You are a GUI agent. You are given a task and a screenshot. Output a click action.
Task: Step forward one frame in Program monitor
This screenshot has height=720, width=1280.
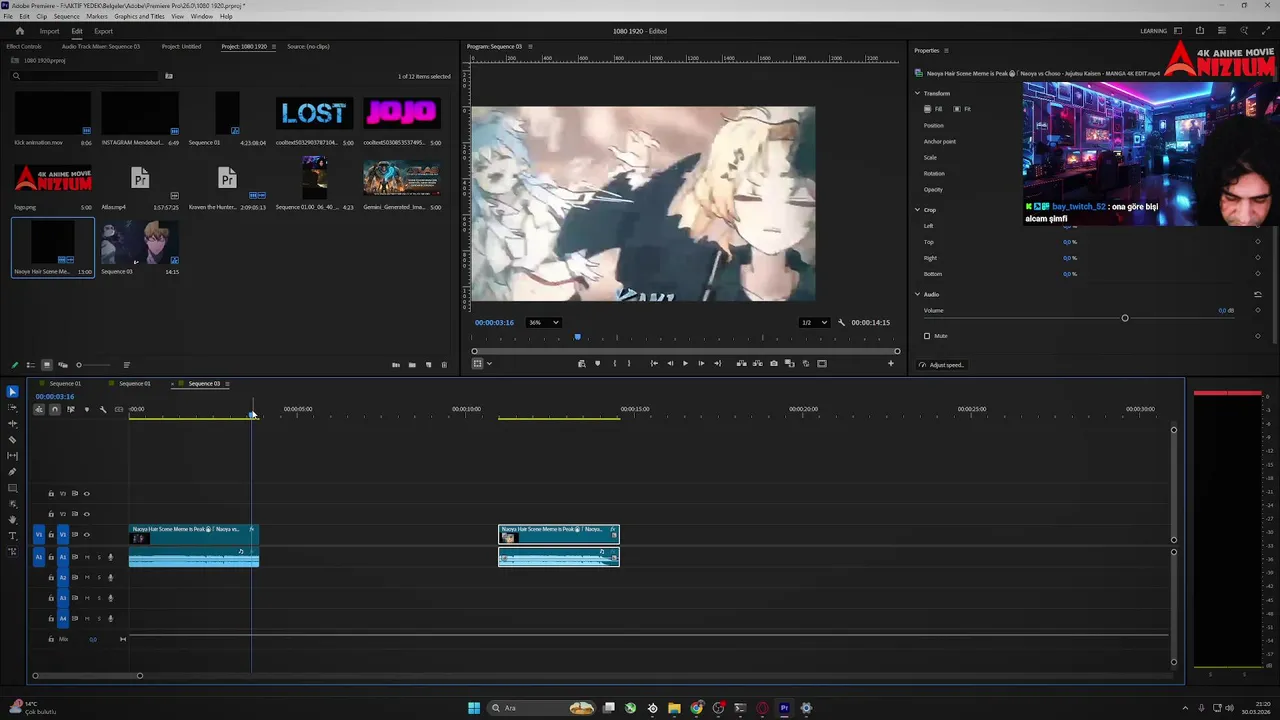(x=700, y=363)
